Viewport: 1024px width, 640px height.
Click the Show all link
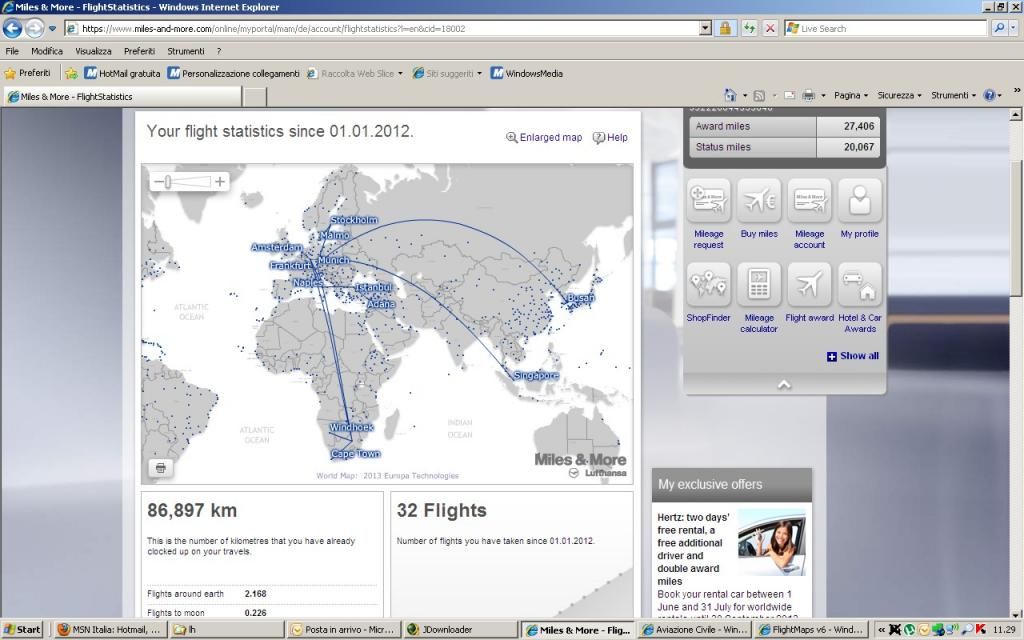[852, 356]
